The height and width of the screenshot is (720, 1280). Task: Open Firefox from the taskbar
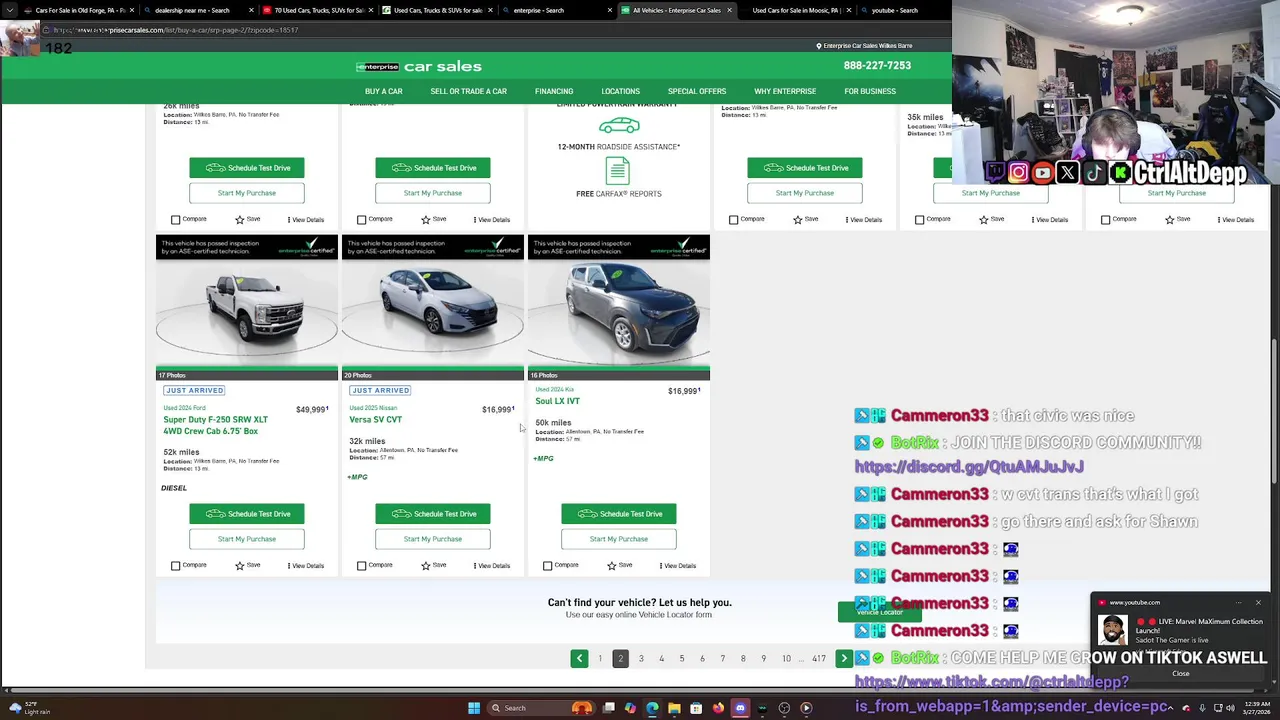(x=718, y=708)
